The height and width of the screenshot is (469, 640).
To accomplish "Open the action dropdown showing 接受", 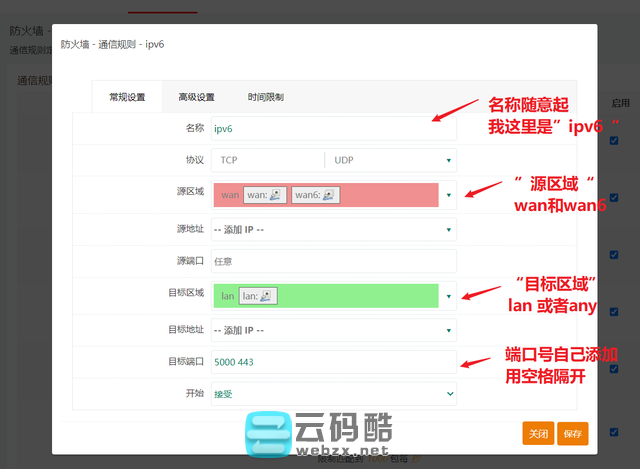I will (332, 394).
